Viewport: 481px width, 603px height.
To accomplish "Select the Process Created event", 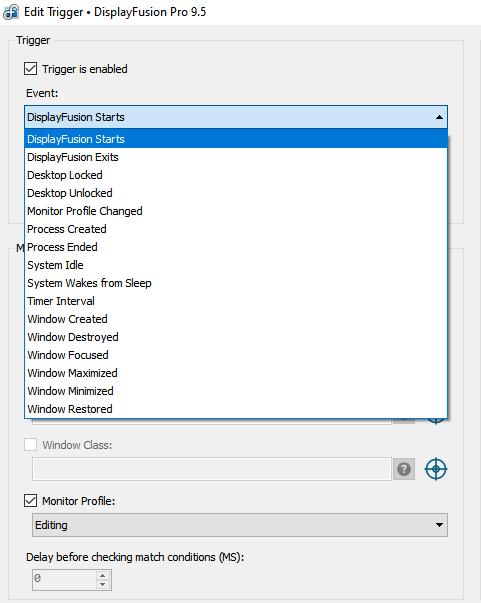I will click(x=236, y=229).
